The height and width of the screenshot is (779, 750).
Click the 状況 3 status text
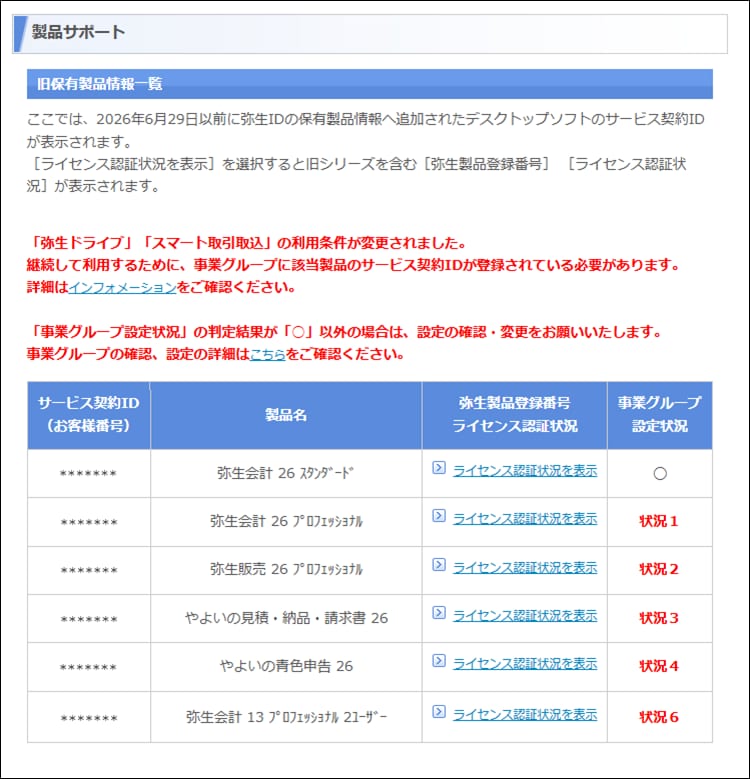tap(659, 618)
